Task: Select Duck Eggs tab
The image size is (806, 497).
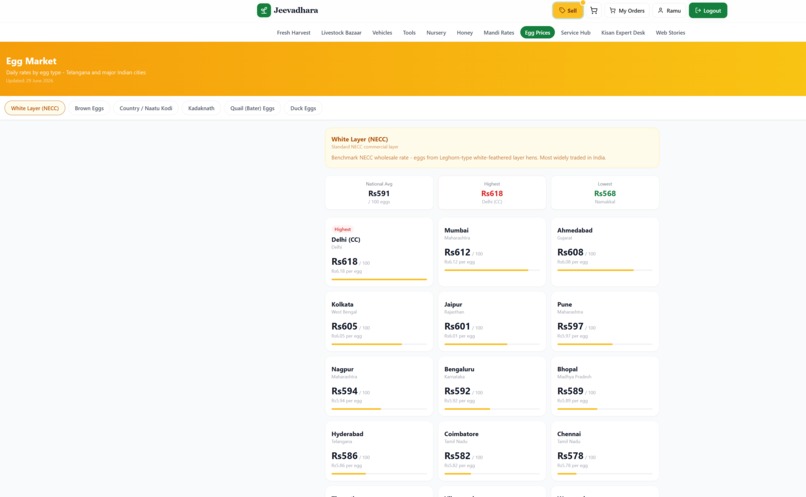Action: point(303,108)
